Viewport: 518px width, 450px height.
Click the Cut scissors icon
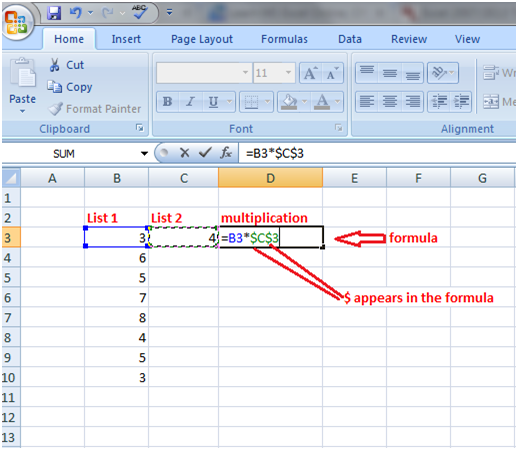[54, 65]
